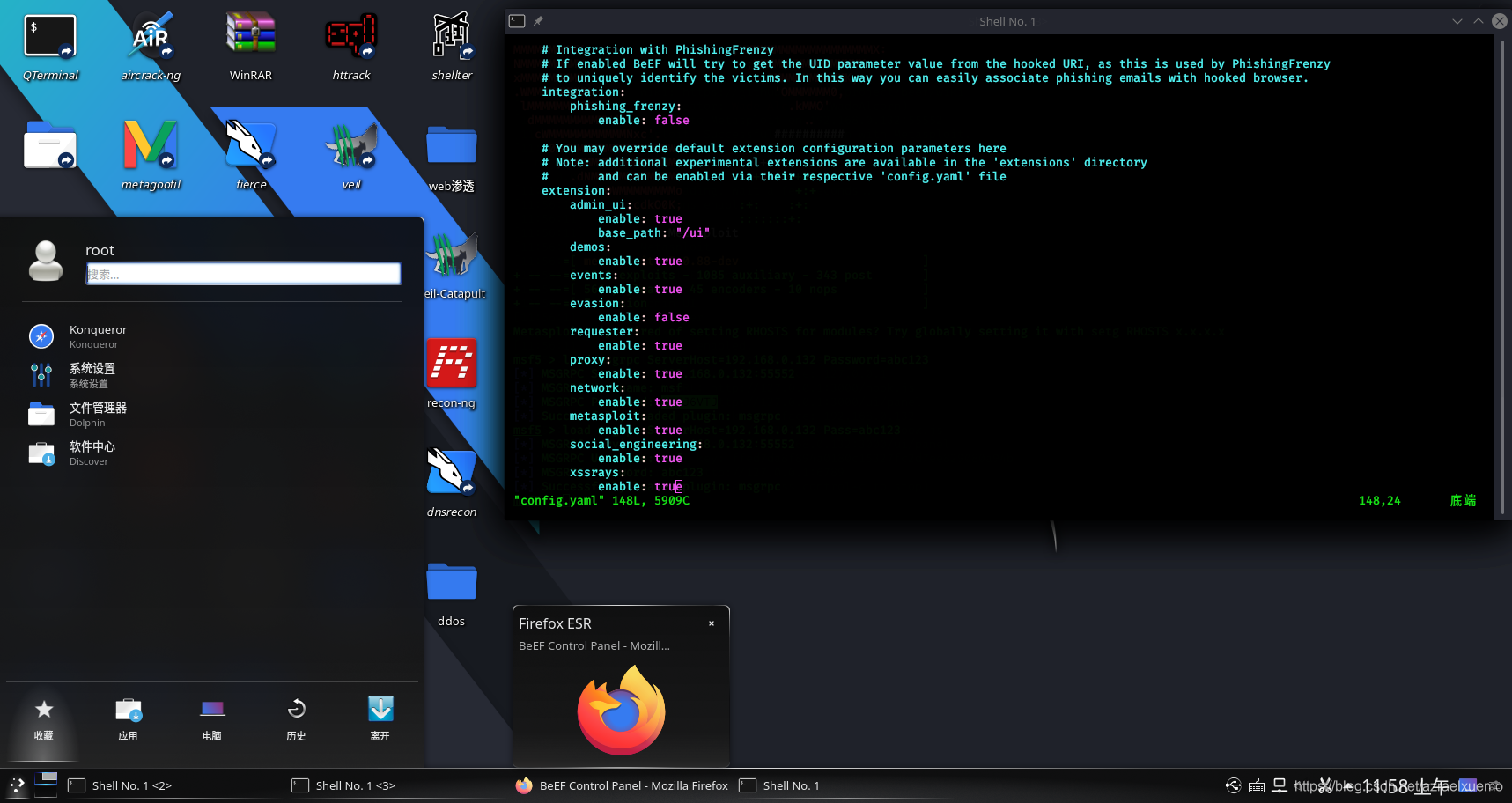Screen dimensions: 1512x803
Task: Click the 'base_path: "/ui"' line in terminal
Action: (x=654, y=232)
